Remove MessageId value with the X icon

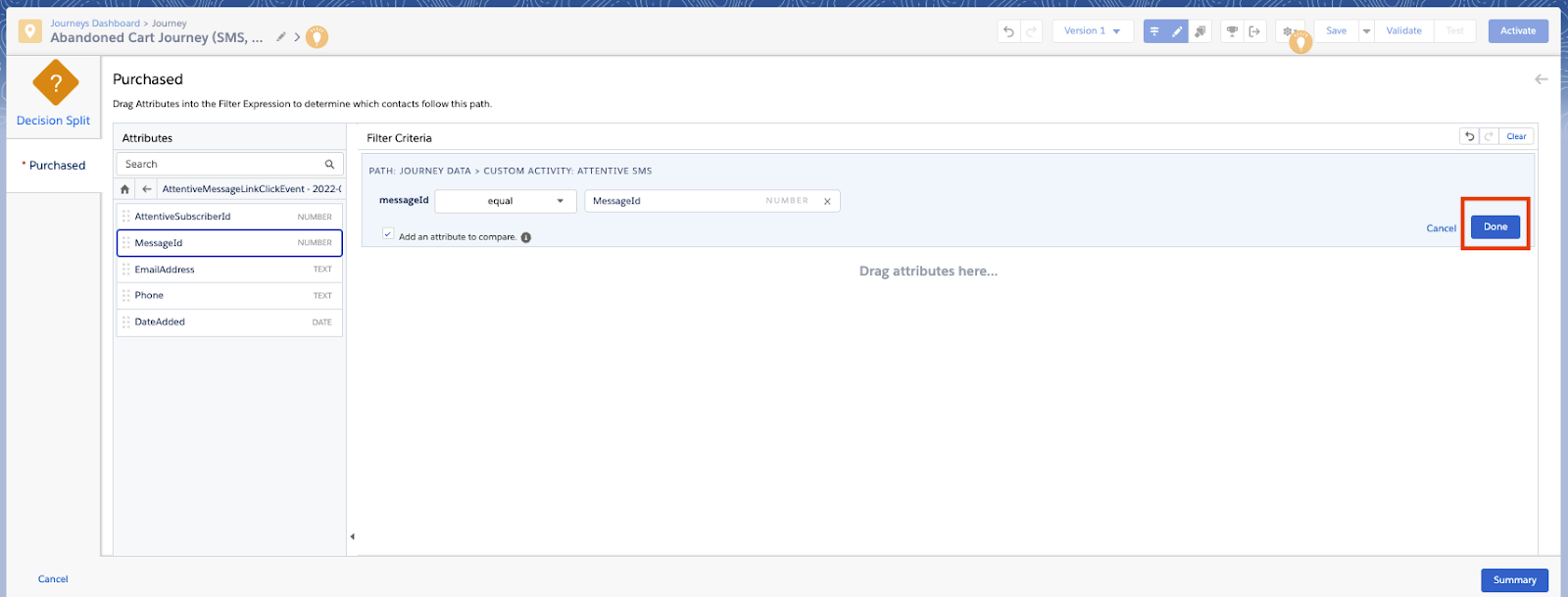click(x=827, y=201)
